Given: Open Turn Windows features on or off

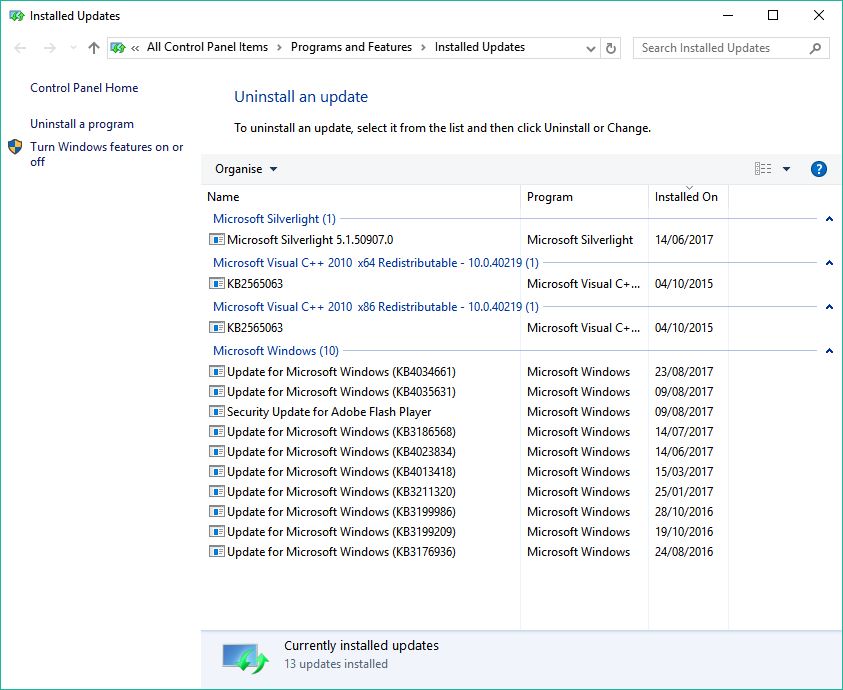Looking at the screenshot, I should coord(106,154).
